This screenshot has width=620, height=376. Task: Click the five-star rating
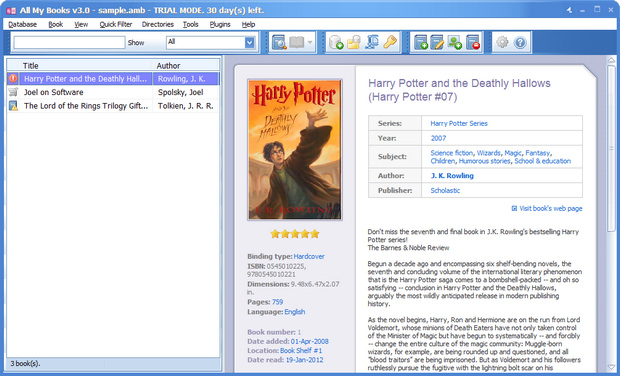pyautogui.click(x=295, y=234)
